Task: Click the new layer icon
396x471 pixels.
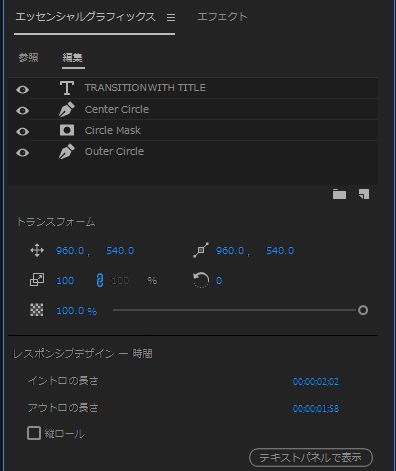Action: click(364, 194)
